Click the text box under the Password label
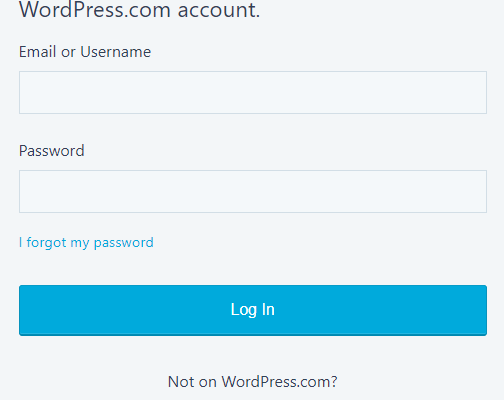 click(253, 191)
